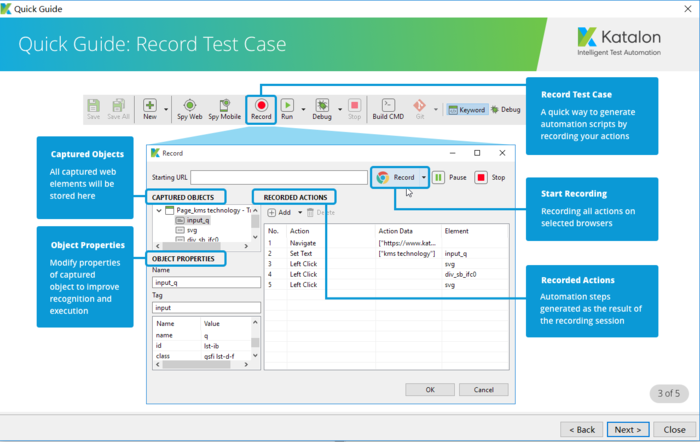Viewport: 700px width, 442px height.
Task: Click the toolbar Stop icon beside Debug
Action: click(x=354, y=105)
